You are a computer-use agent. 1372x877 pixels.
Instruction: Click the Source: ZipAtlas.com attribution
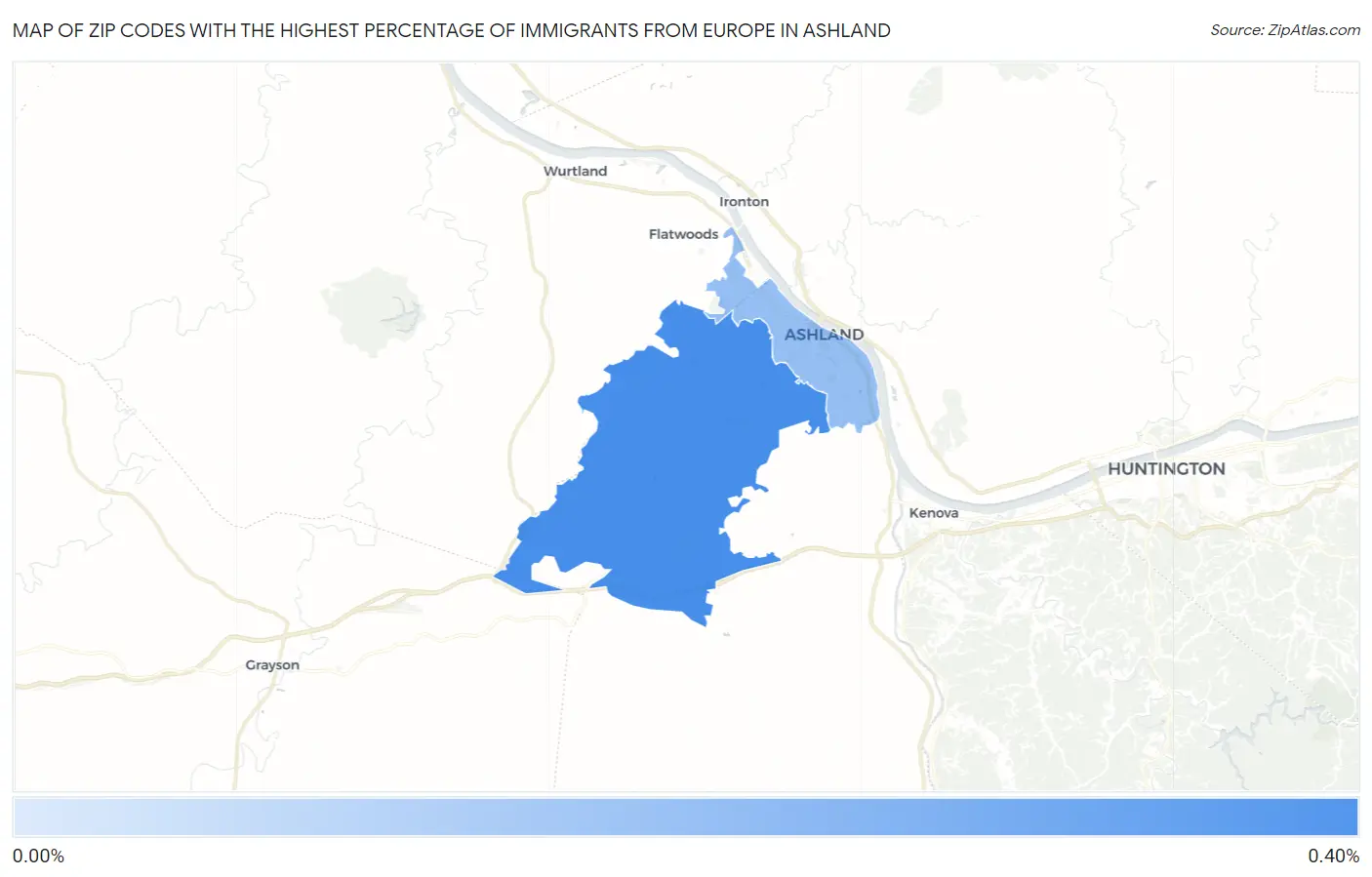tap(1285, 30)
